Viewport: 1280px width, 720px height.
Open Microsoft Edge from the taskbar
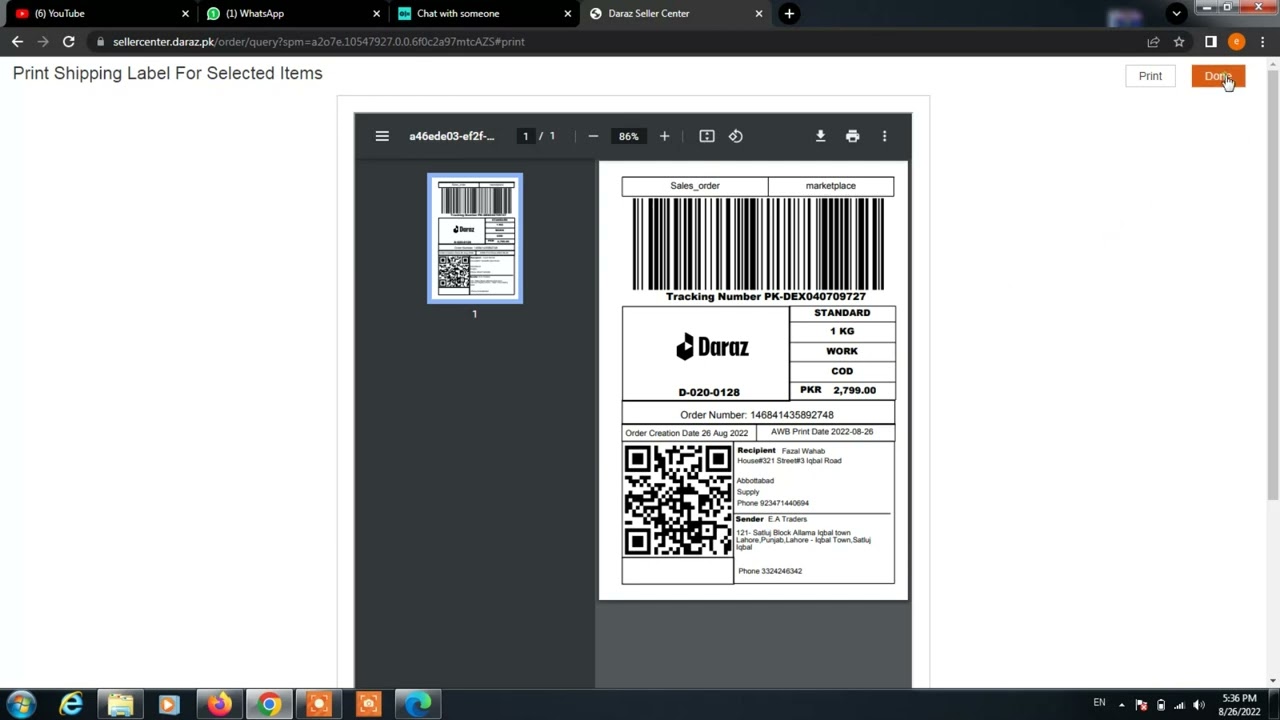tap(418, 704)
